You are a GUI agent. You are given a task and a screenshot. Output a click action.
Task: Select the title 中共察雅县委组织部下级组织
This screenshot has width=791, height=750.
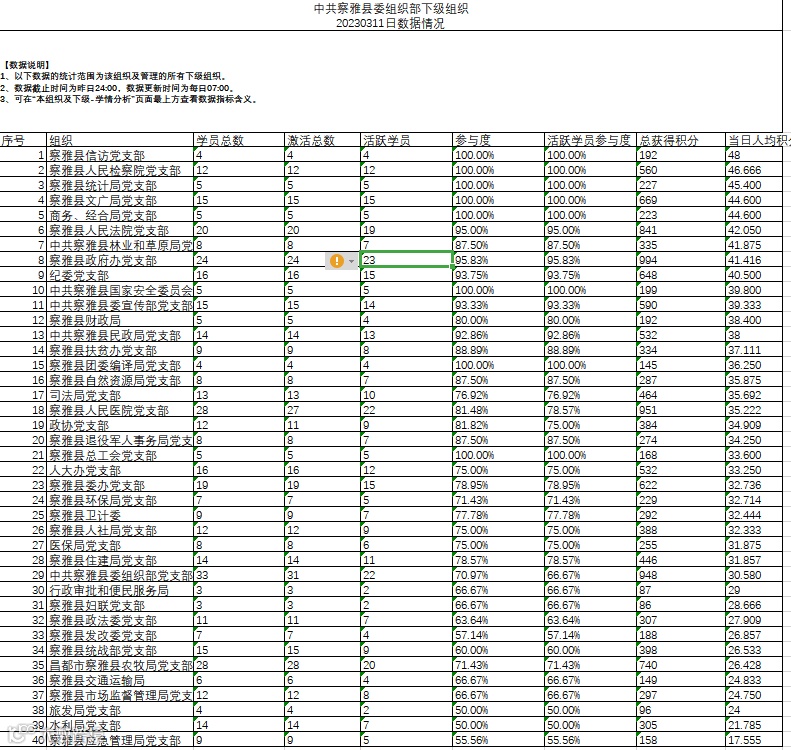click(391, 9)
